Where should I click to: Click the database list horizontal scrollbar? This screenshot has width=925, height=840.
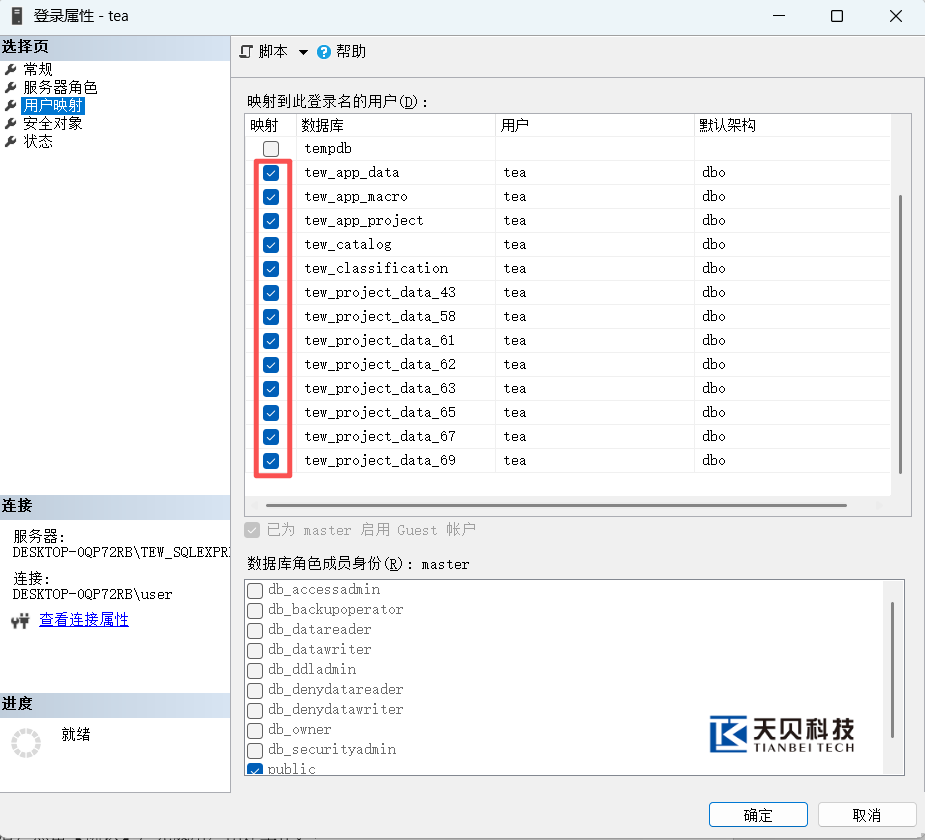[556, 506]
